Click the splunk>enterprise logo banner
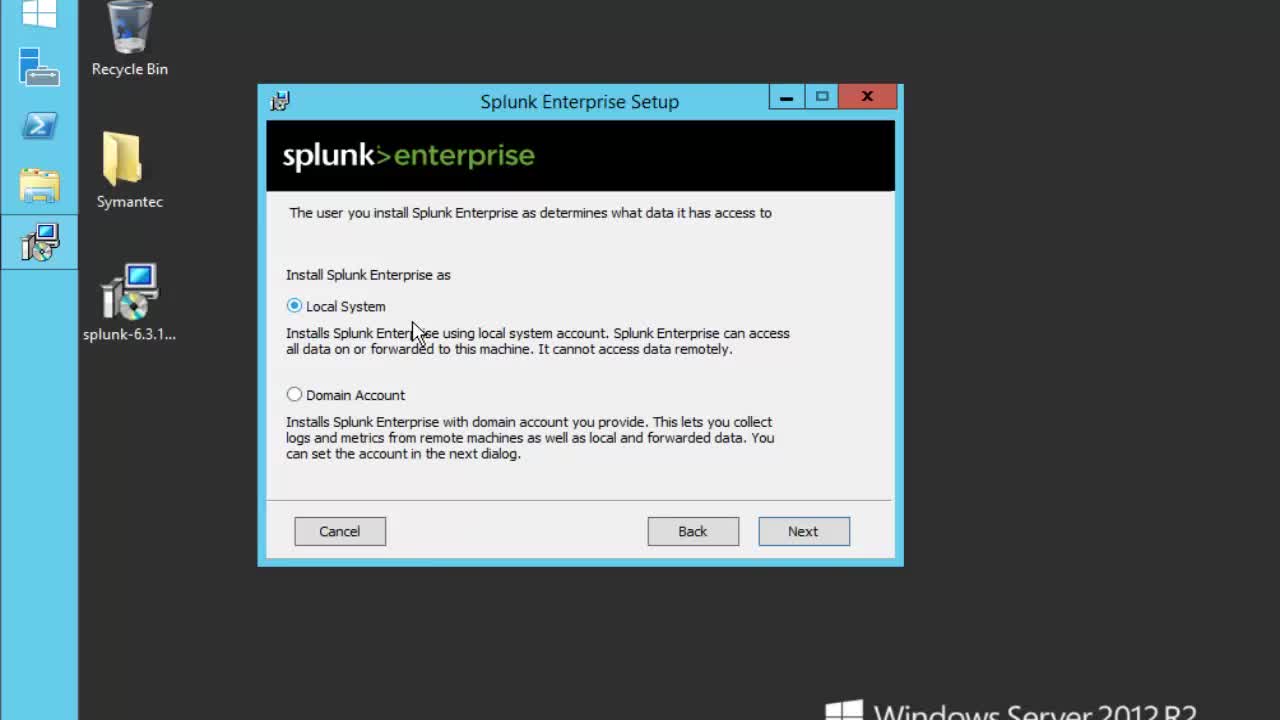The image size is (1280, 720). tap(580, 156)
